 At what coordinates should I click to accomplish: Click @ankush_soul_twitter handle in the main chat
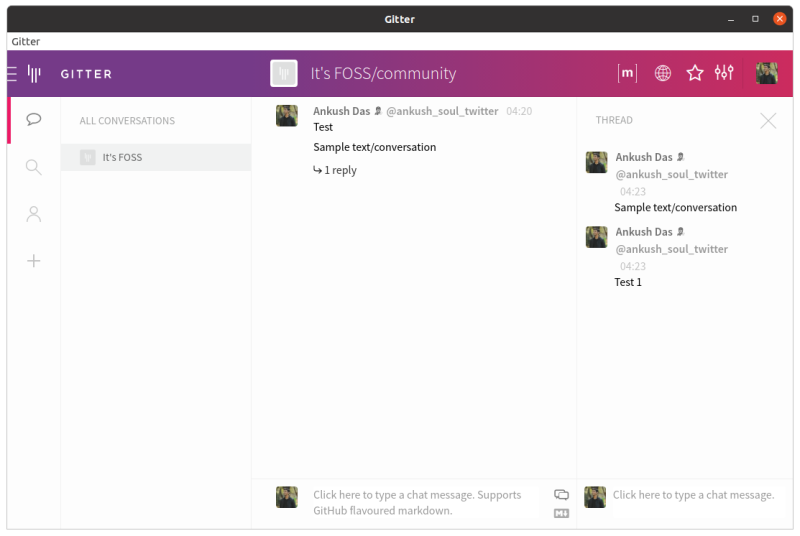pos(442,111)
